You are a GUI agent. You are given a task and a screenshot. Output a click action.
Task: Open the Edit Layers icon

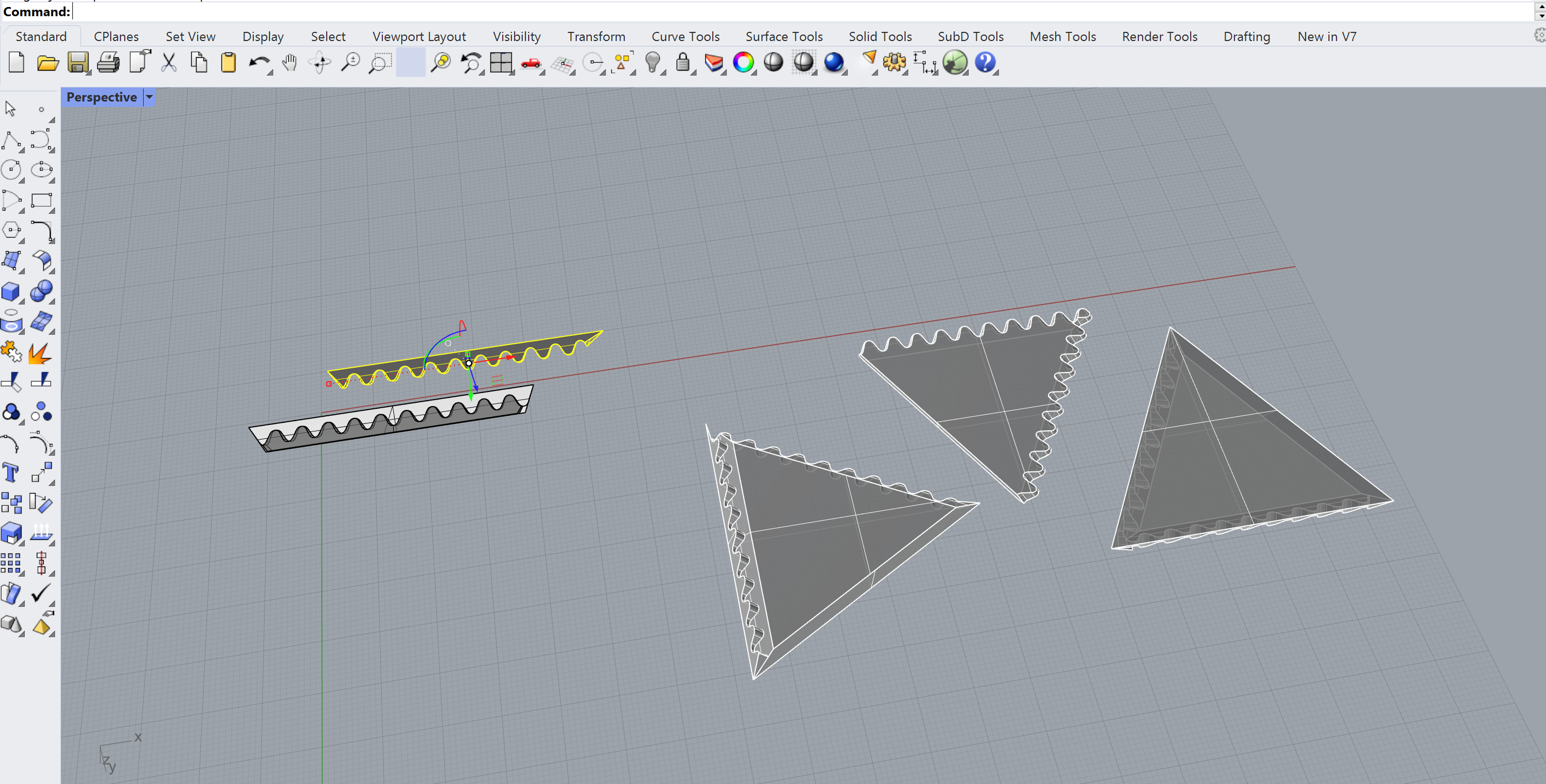click(713, 63)
